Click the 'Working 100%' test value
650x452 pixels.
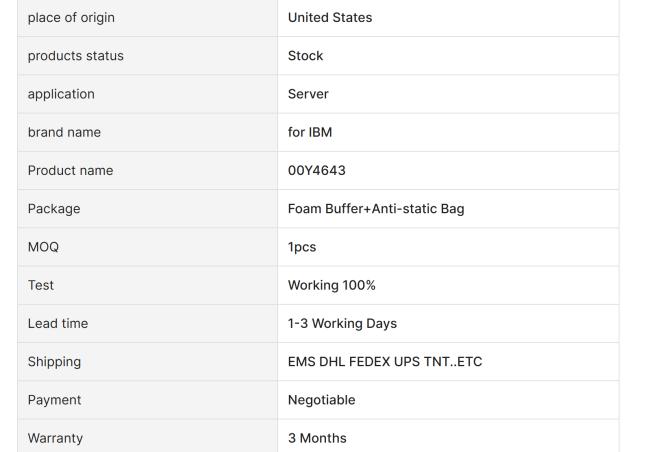pos(332,285)
